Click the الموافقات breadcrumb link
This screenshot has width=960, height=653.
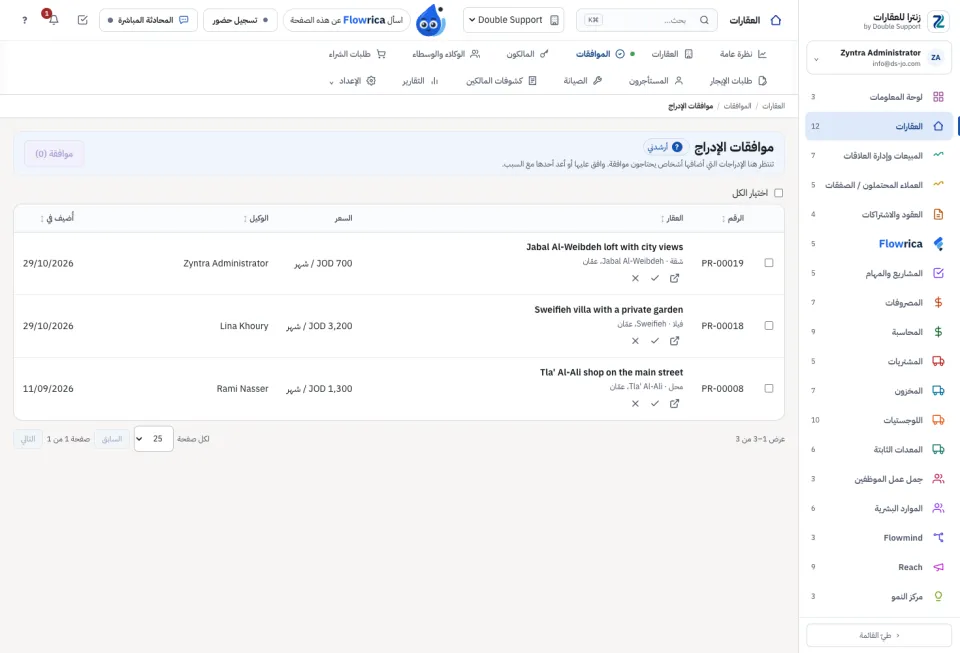click(x=737, y=106)
